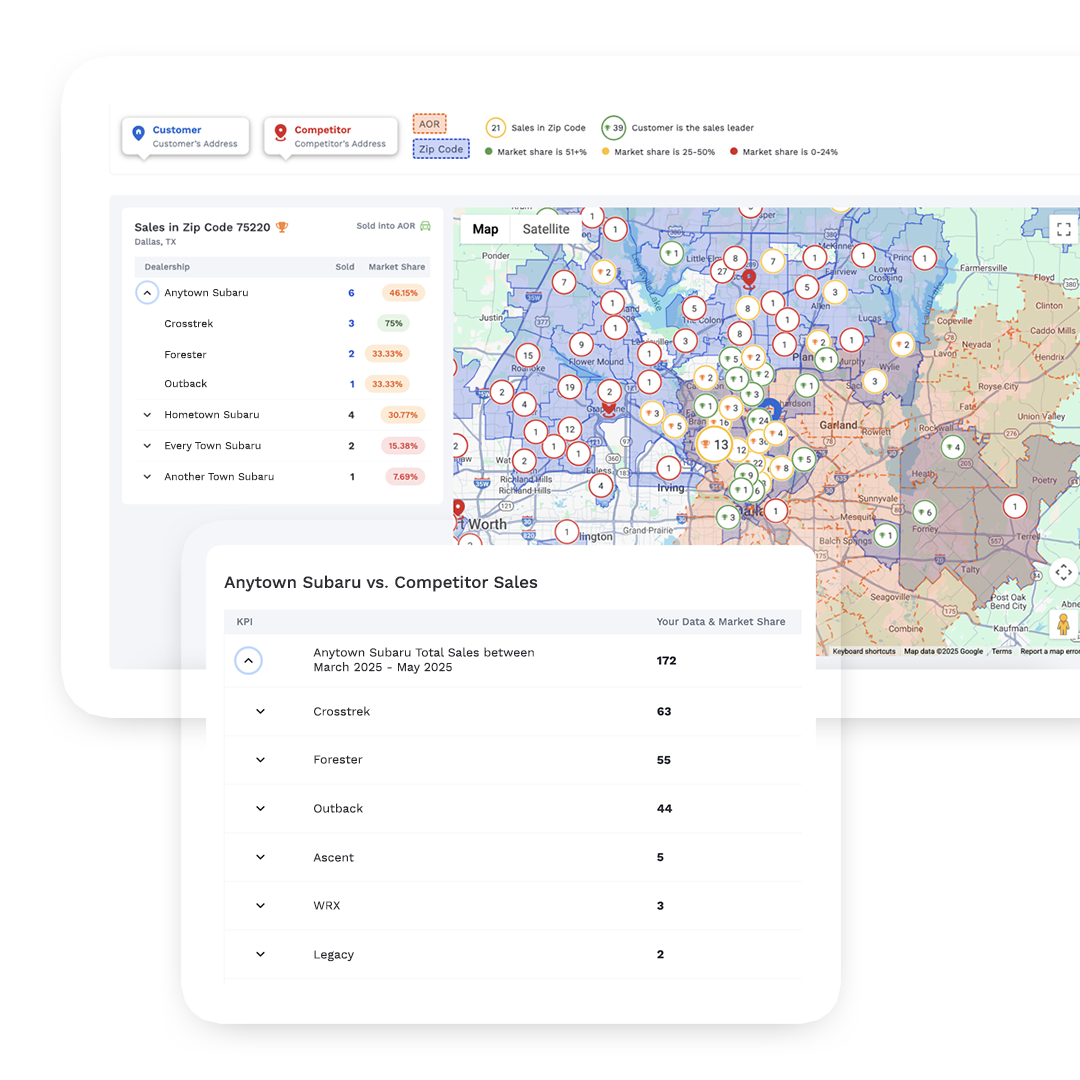Toggle the AOR map overlay
Screen dimensions: 1080x1080
(429, 124)
